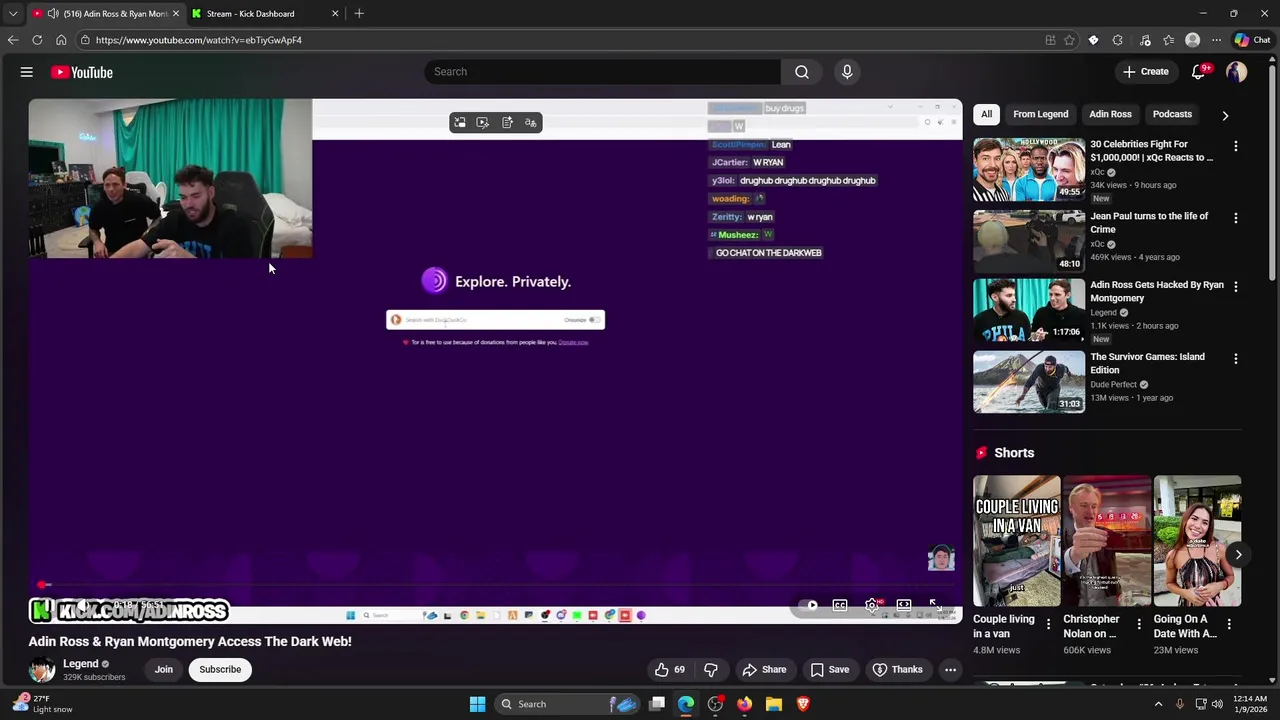1280x720 pixels.
Task: Open Favorites list icon in toolbar
Action: (x=1168, y=40)
